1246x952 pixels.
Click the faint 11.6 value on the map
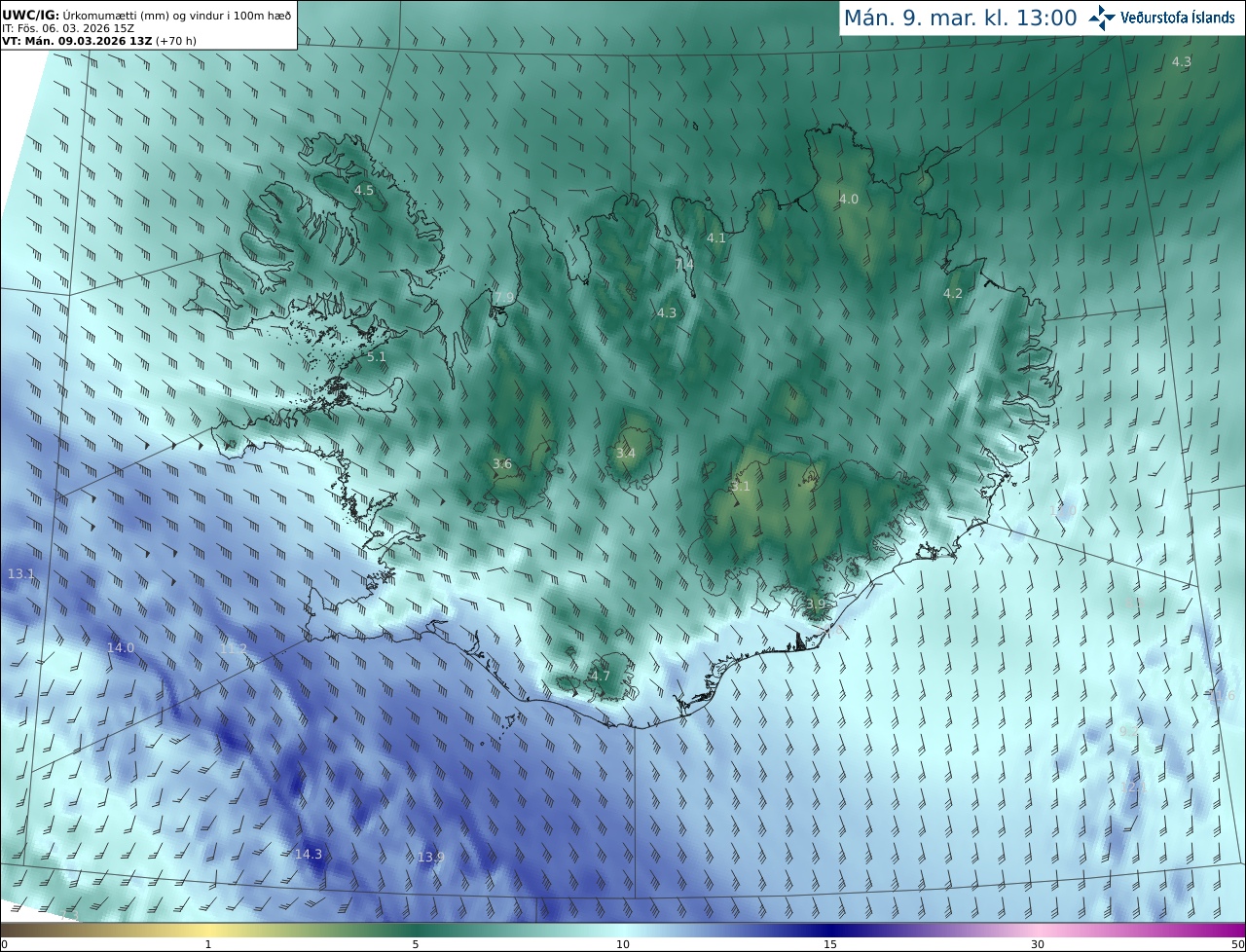(1222, 695)
